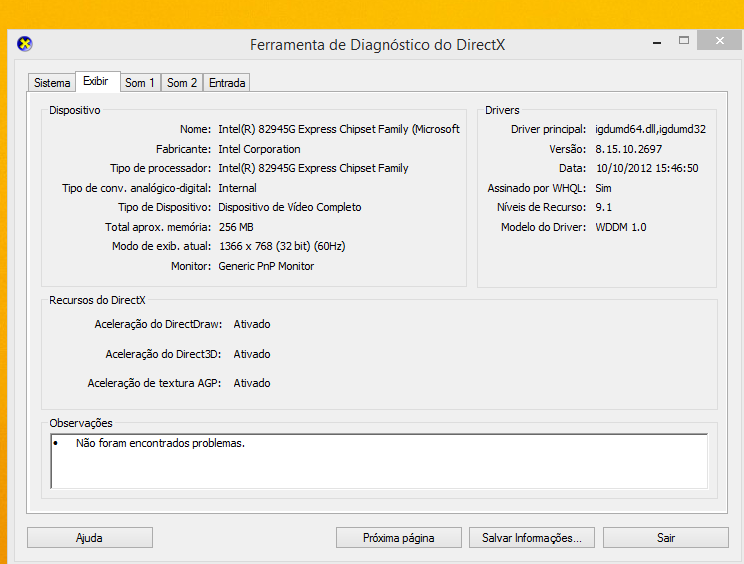Click the 'Intel Corporation' manufacturer value
The height and width of the screenshot is (564, 744).
coord(259,149)
